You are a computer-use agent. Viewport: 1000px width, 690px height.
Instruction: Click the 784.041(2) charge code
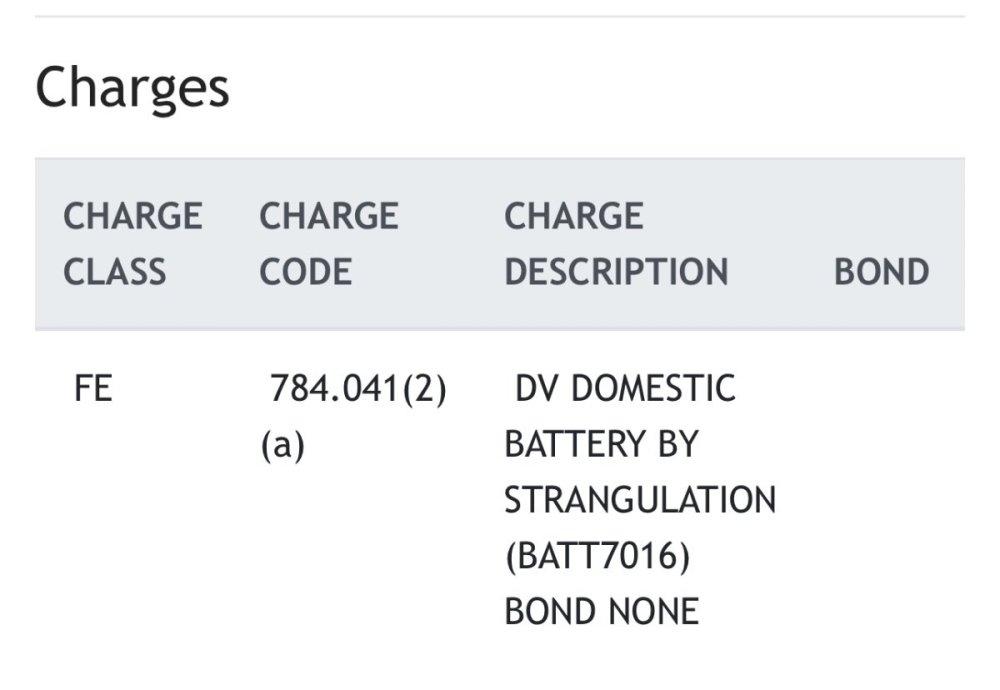pos(358,389)
